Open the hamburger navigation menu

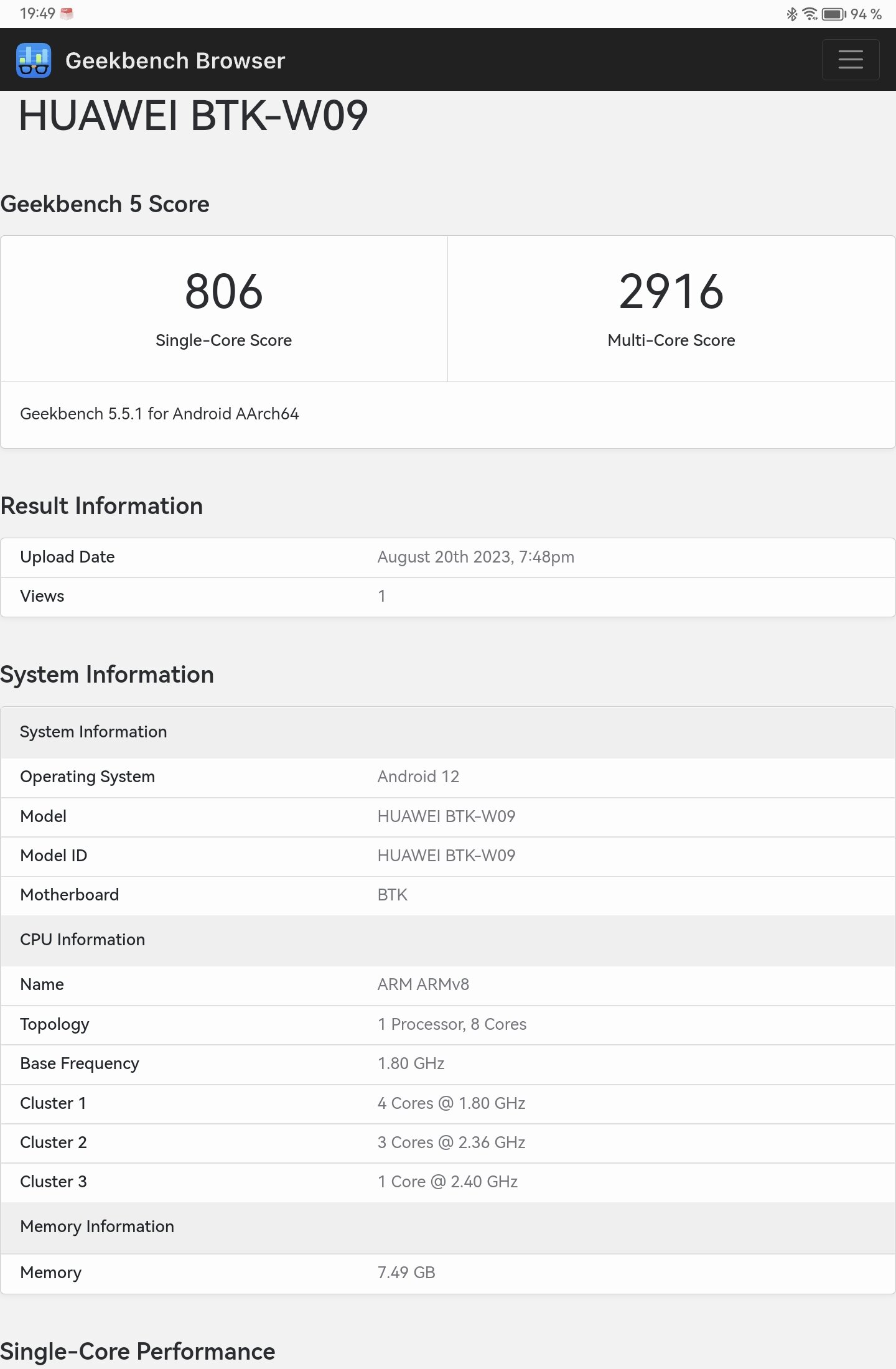850,60
